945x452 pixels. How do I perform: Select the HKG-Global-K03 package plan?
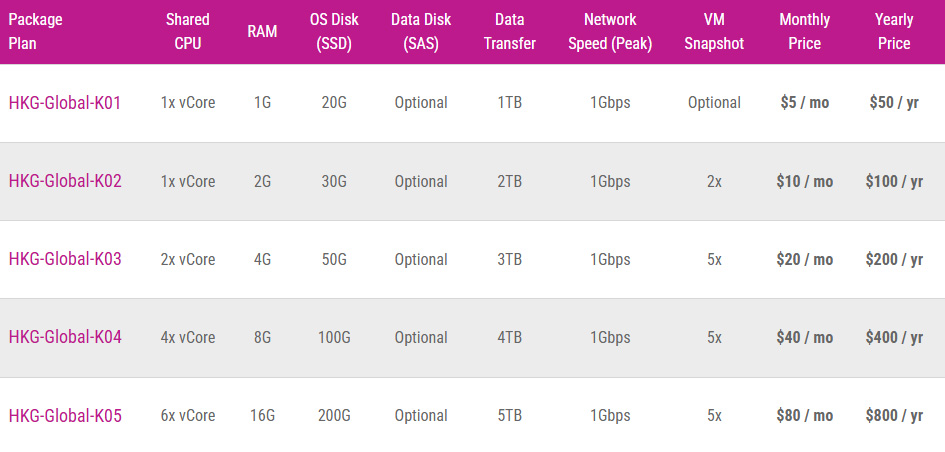pyautogui.click(x=65, y=259)
